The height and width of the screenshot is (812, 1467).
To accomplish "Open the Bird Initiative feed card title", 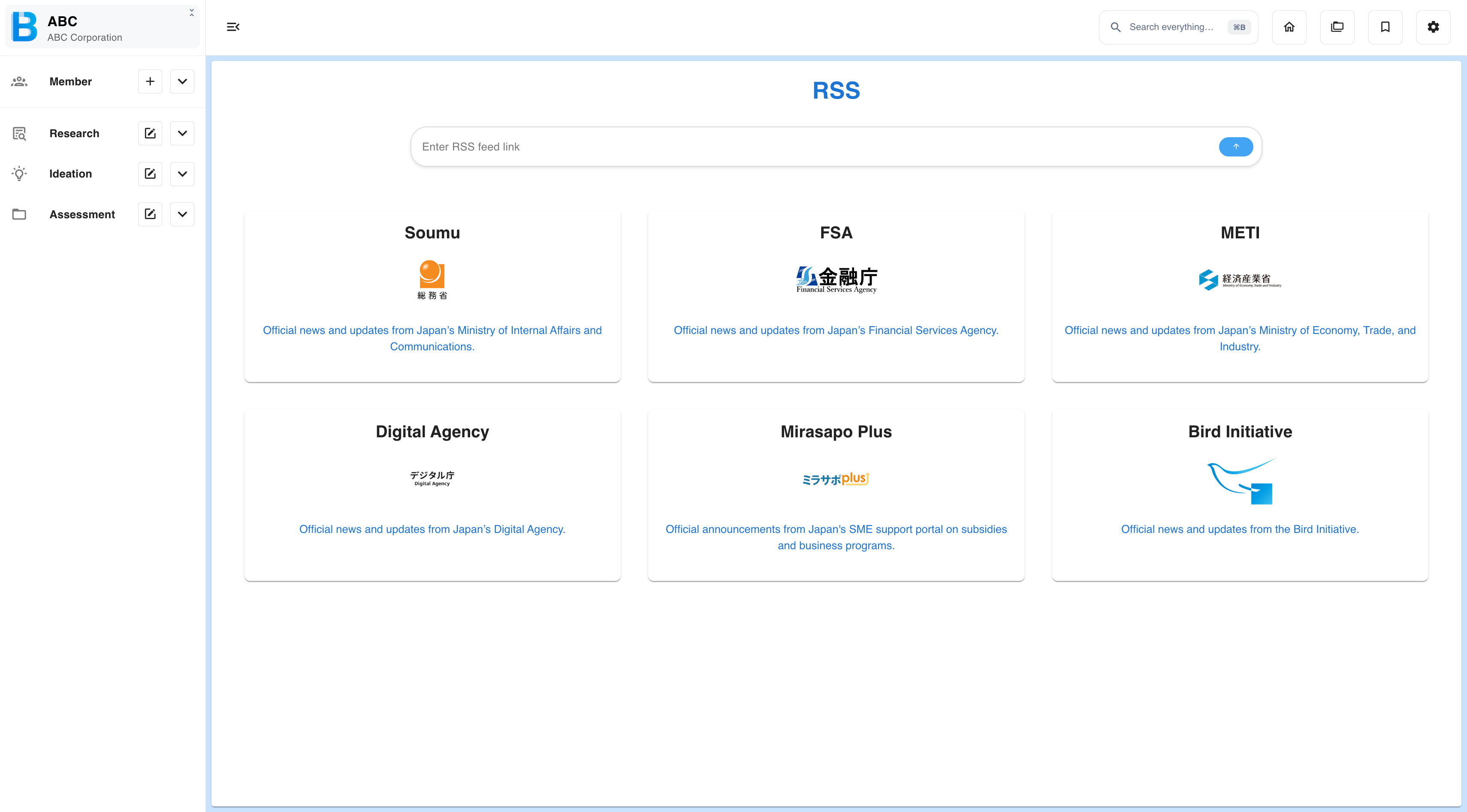I will point(1240,431).
